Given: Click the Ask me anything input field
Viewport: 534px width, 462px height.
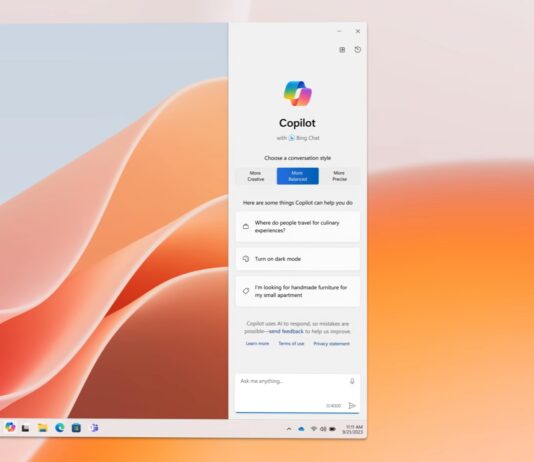Looking at the screenshot, I should click(297, 394).
